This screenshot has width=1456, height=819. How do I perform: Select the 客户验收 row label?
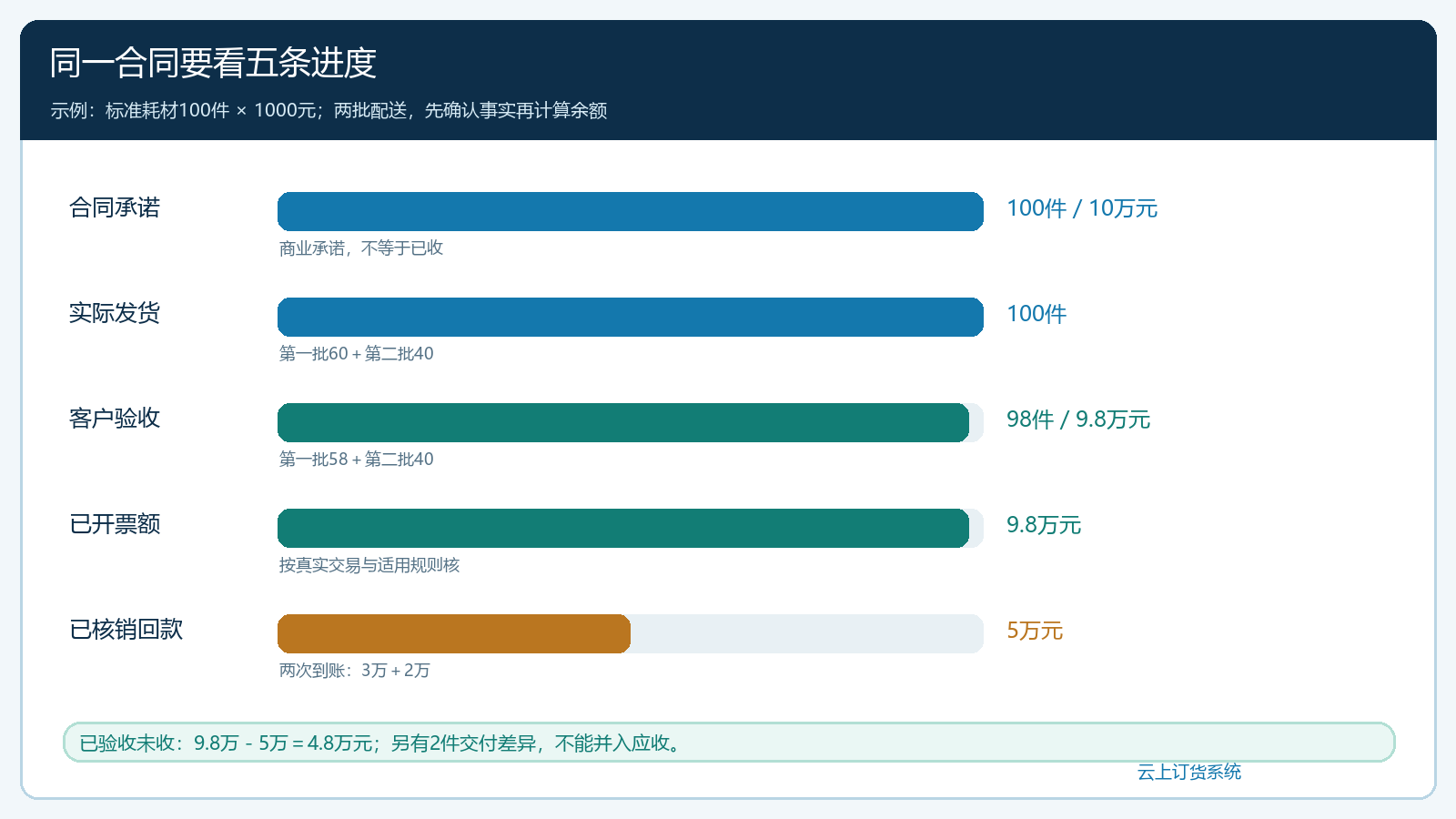115,418
